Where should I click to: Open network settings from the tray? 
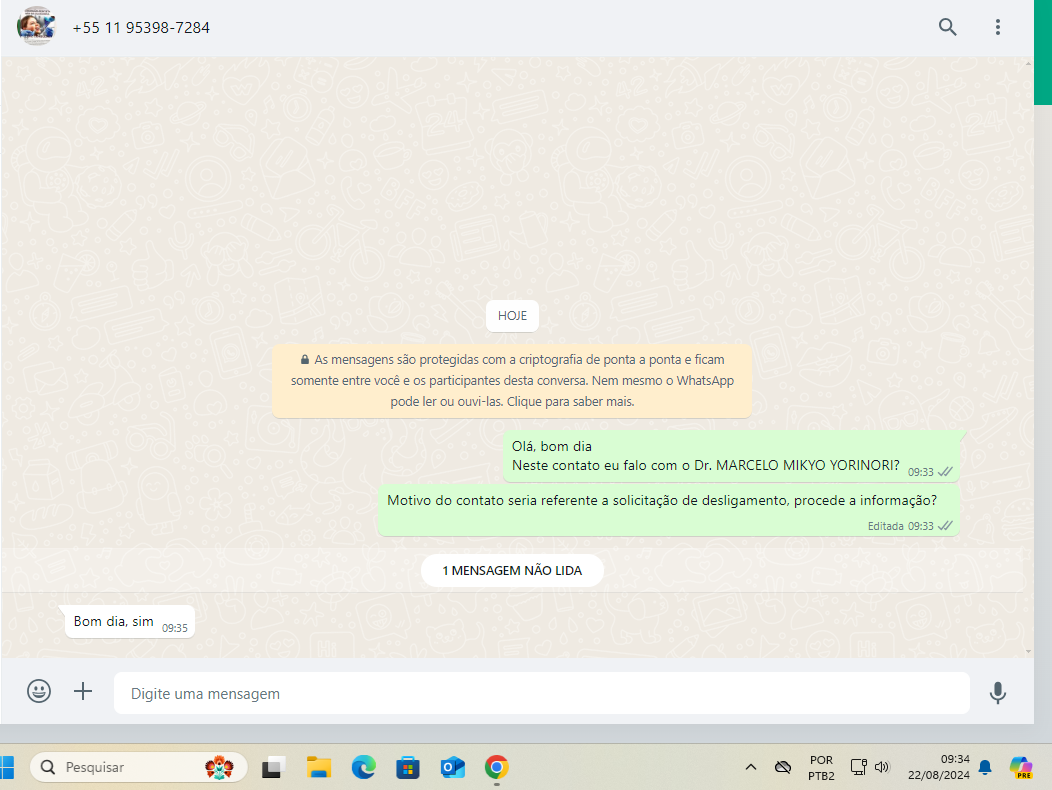(x=859, y=767)
